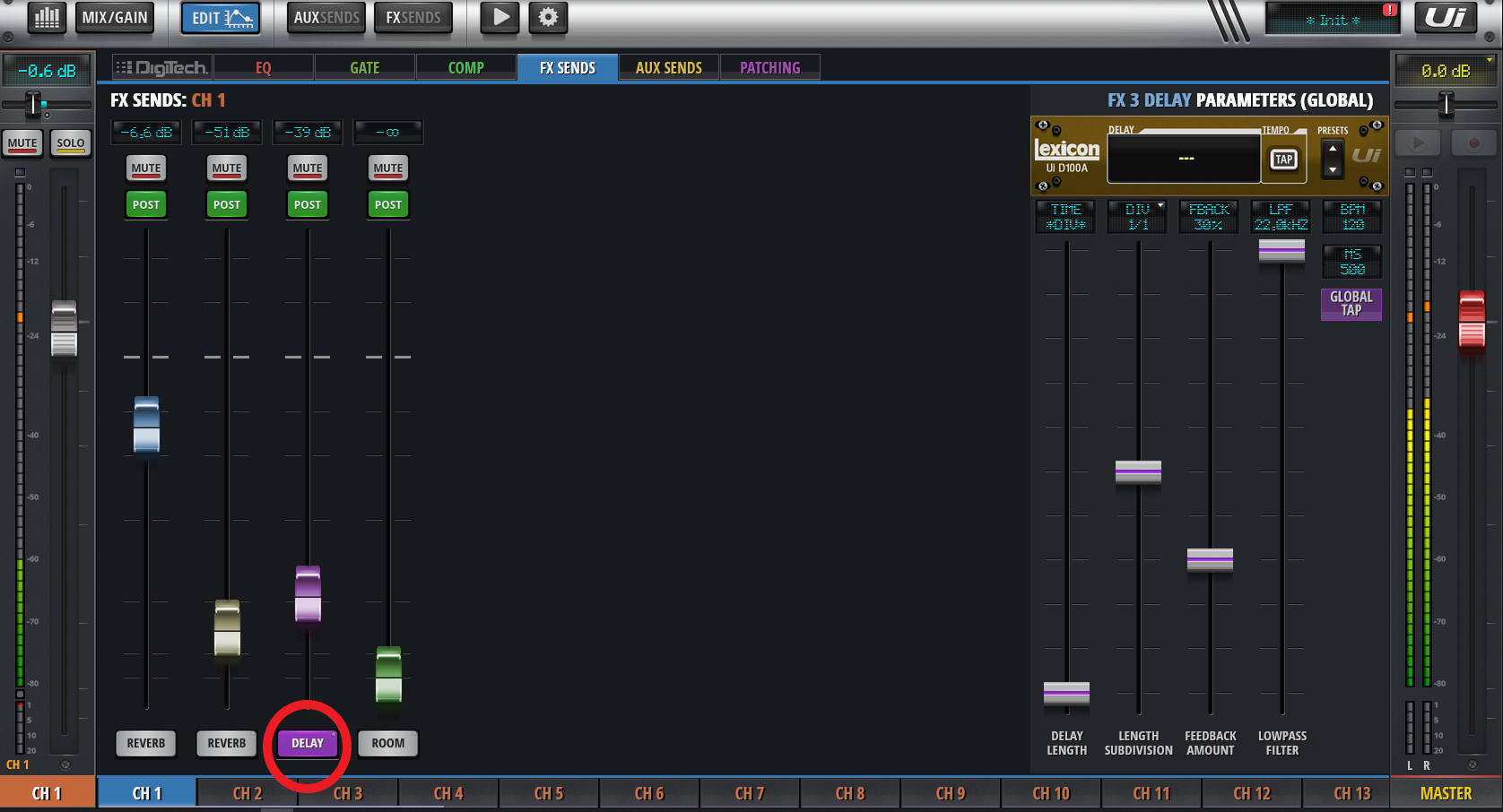The height and width of the screenshot is (812, 1503).
Task: Click the EDIT button in top bar
Action: [221, 17]
